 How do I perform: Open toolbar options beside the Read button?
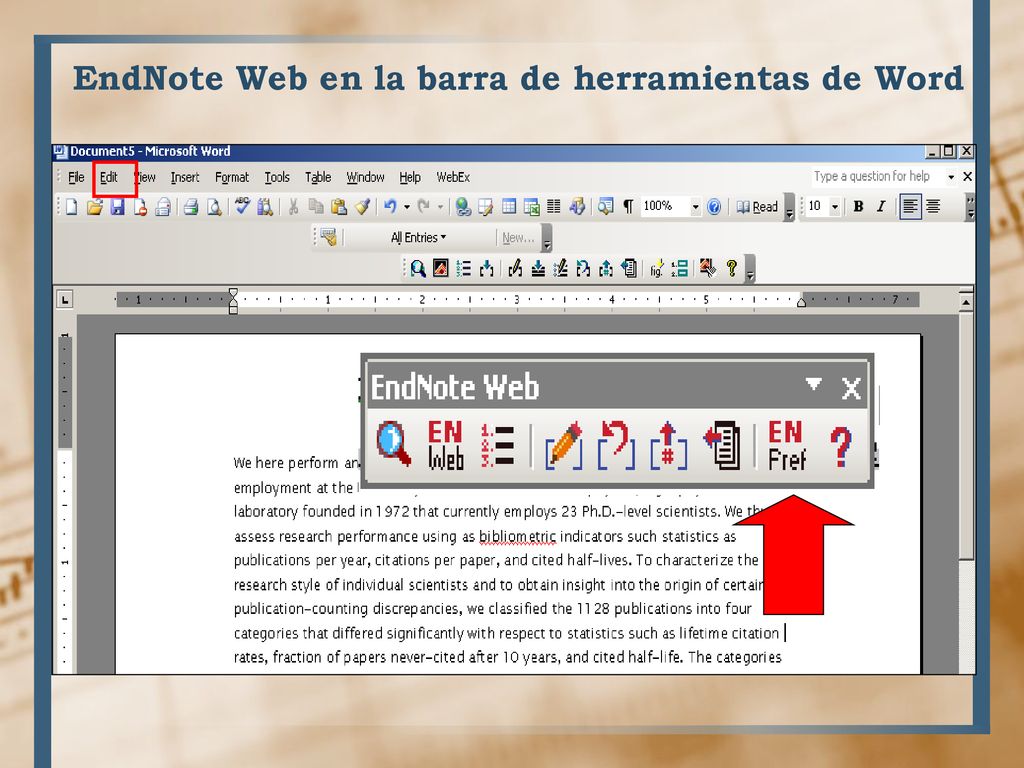790,209
